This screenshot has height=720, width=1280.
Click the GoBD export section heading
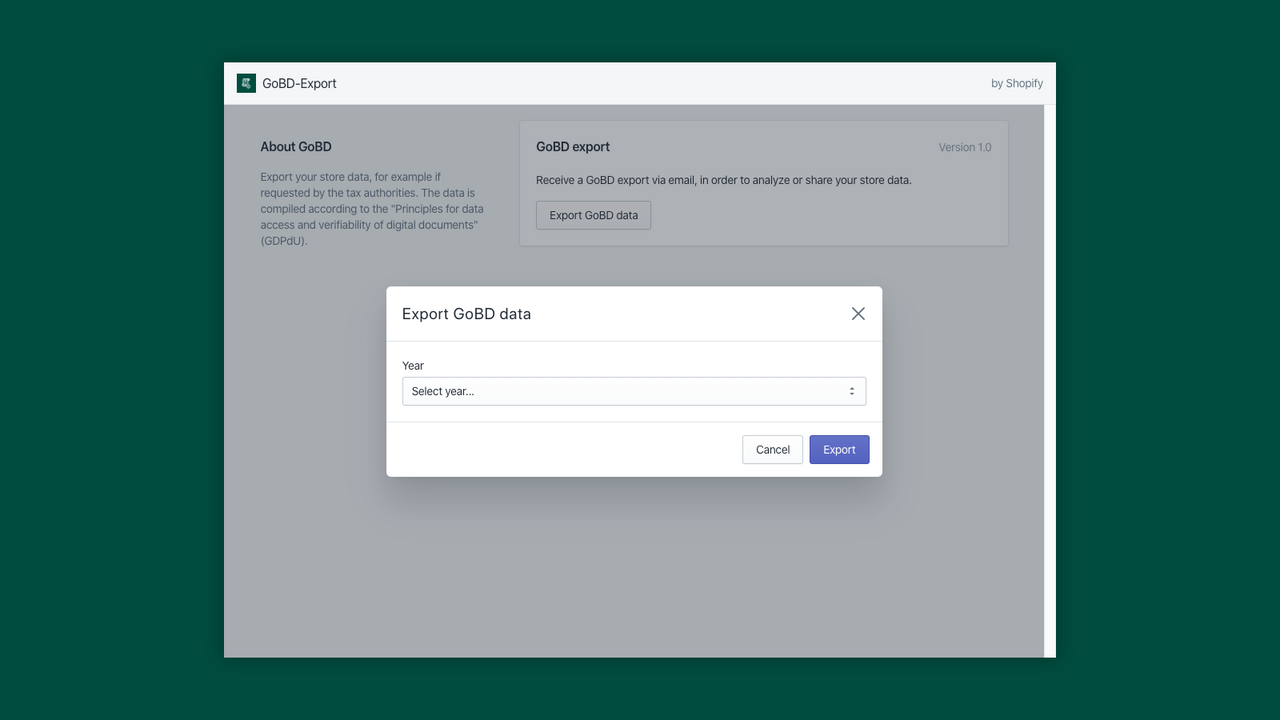(x=572, y=146)
